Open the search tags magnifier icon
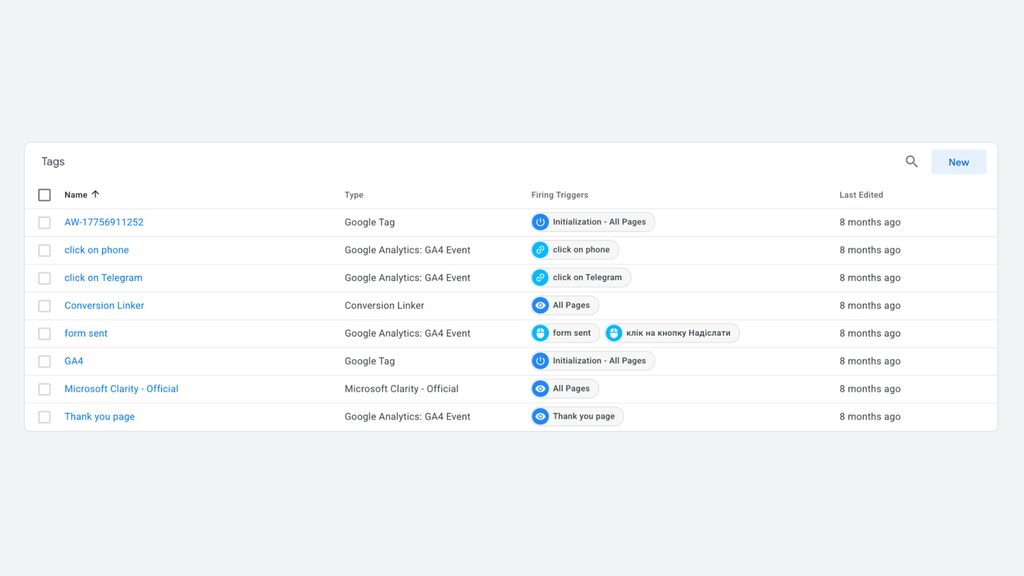 click(912, 161)
